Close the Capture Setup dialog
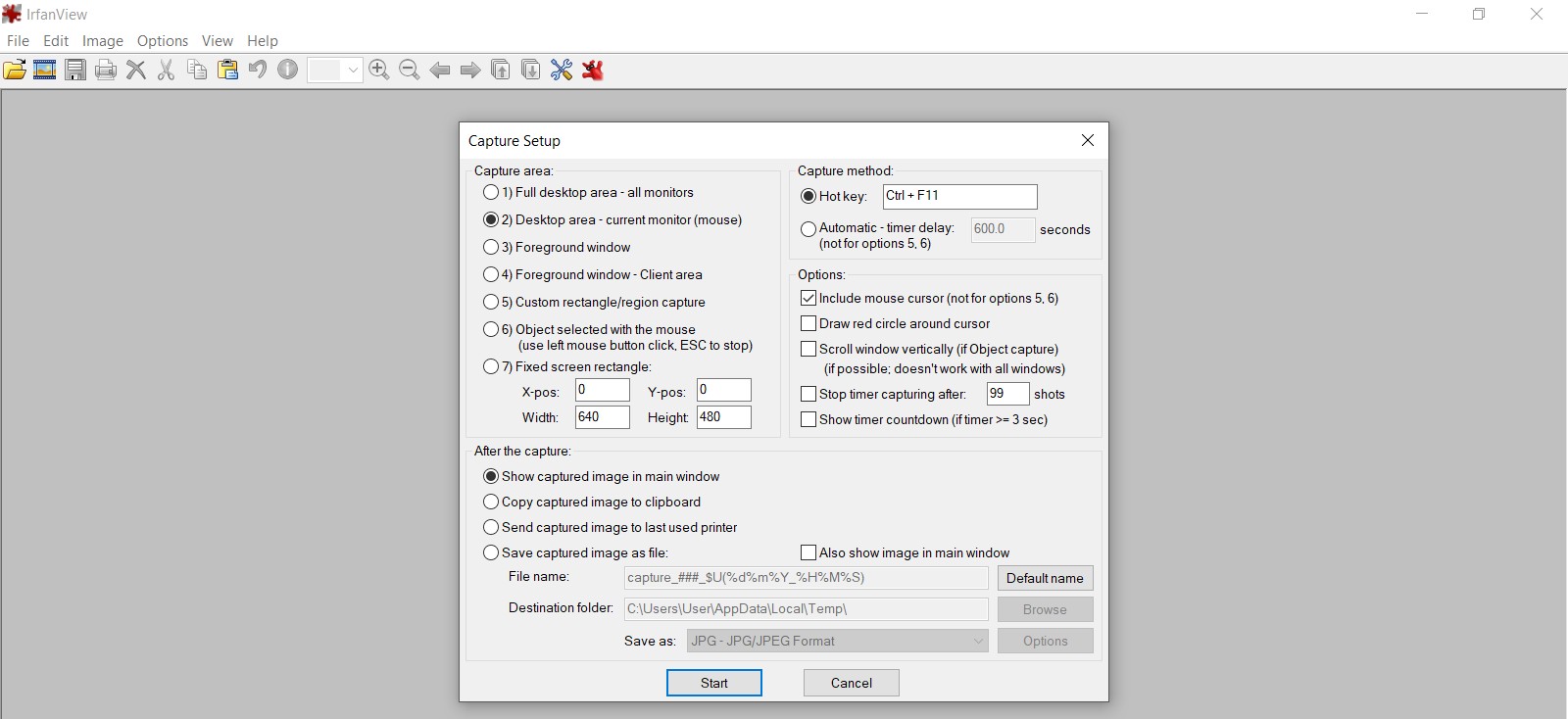The height and width of the screenshot is (719, 1568). click(1087, 140)
